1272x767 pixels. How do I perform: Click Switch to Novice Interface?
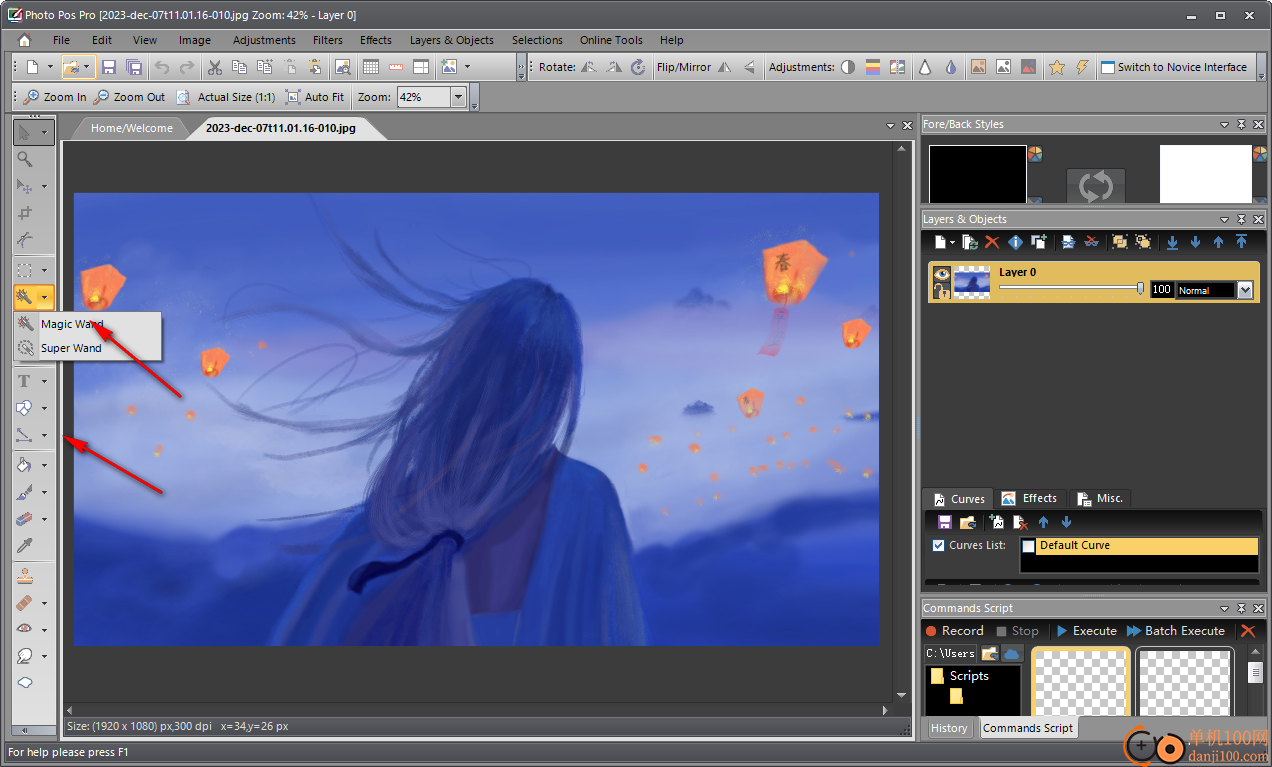(x=1174, y=67)
